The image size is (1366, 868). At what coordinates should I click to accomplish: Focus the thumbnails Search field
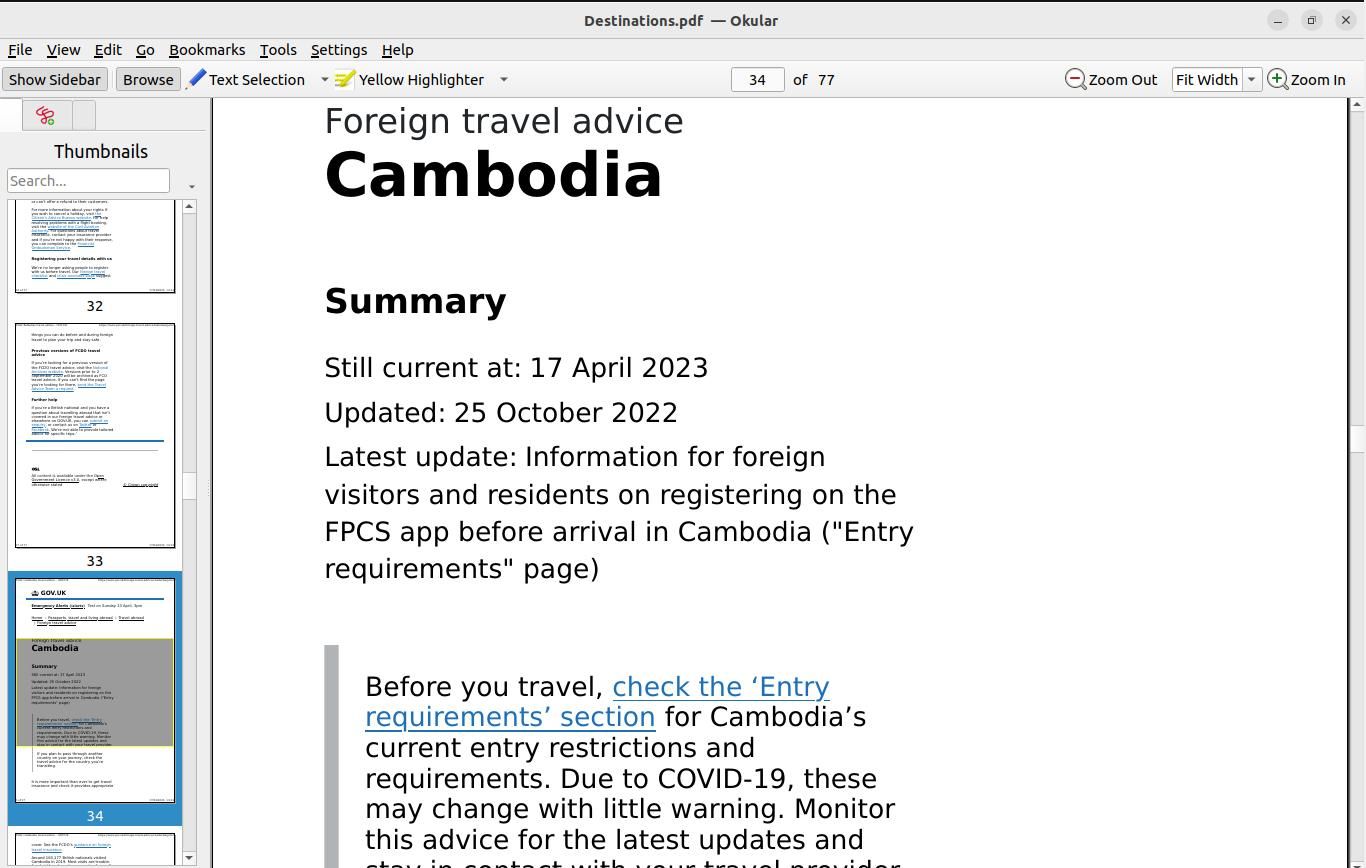click(88, 181)
